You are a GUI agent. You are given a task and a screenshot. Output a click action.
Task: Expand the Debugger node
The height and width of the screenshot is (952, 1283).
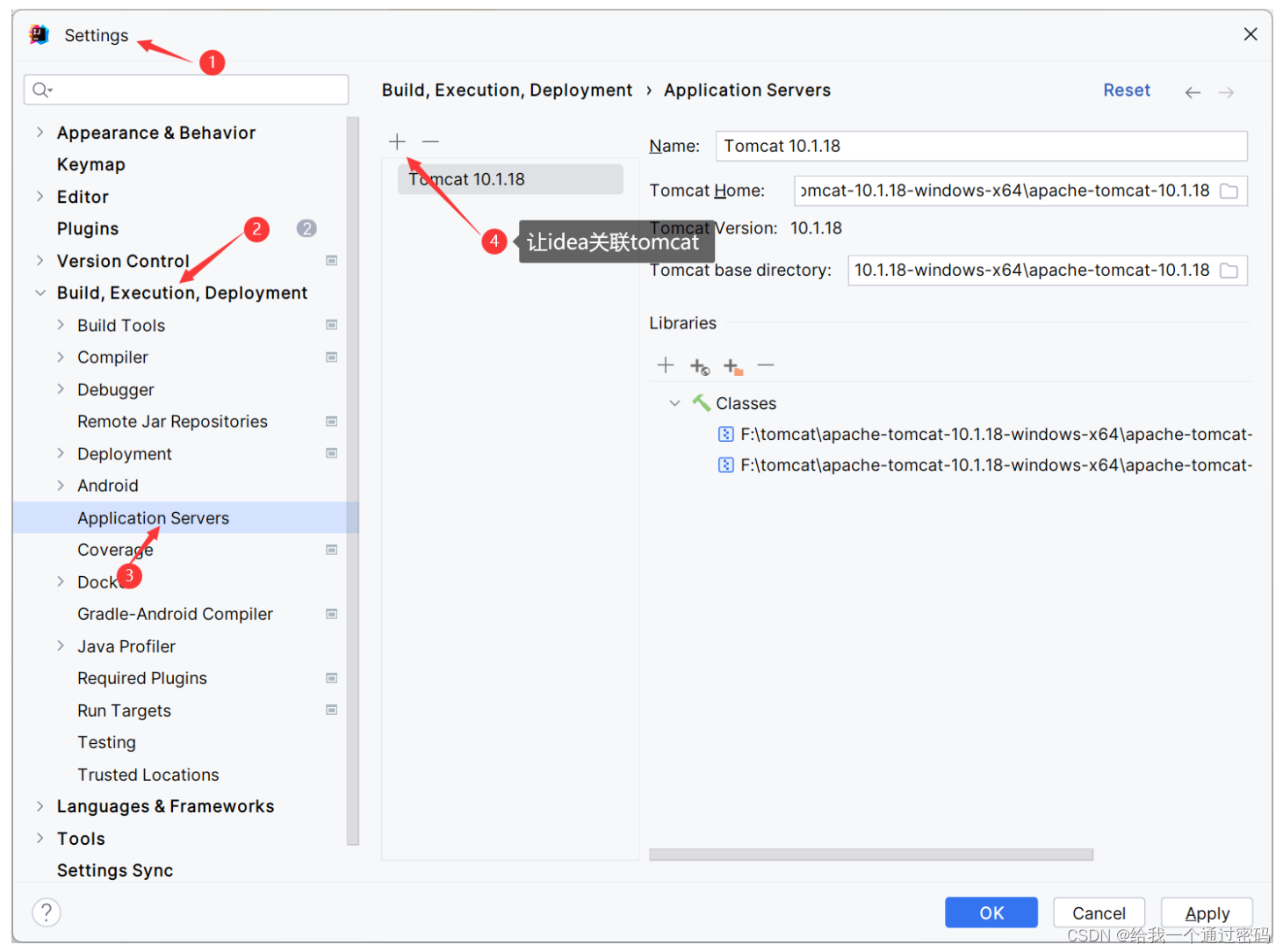click(x=61, y=389)
